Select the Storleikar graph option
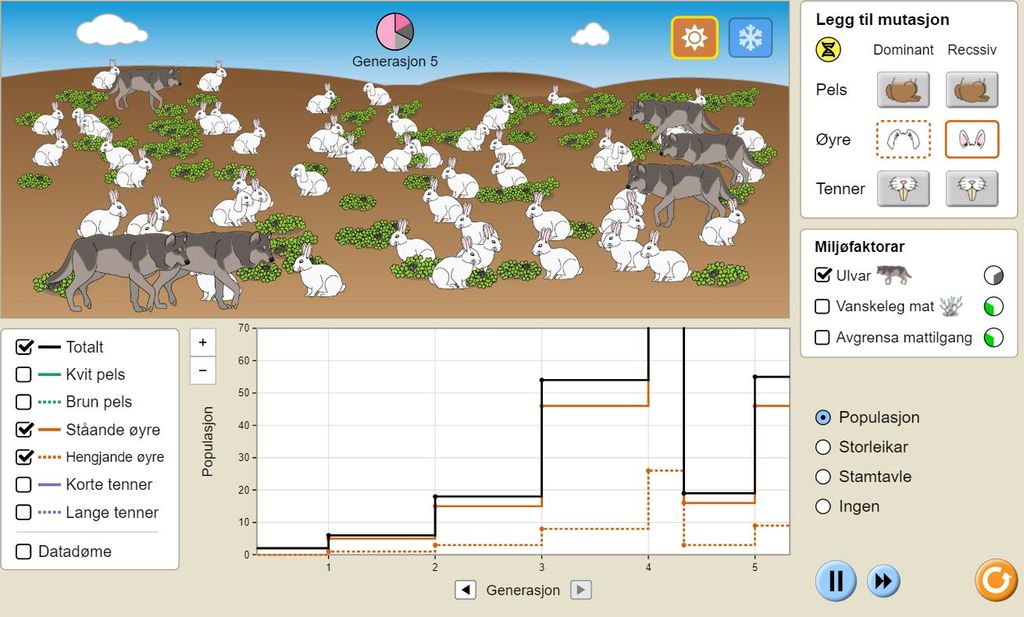1024x617 pixels. 824,447
